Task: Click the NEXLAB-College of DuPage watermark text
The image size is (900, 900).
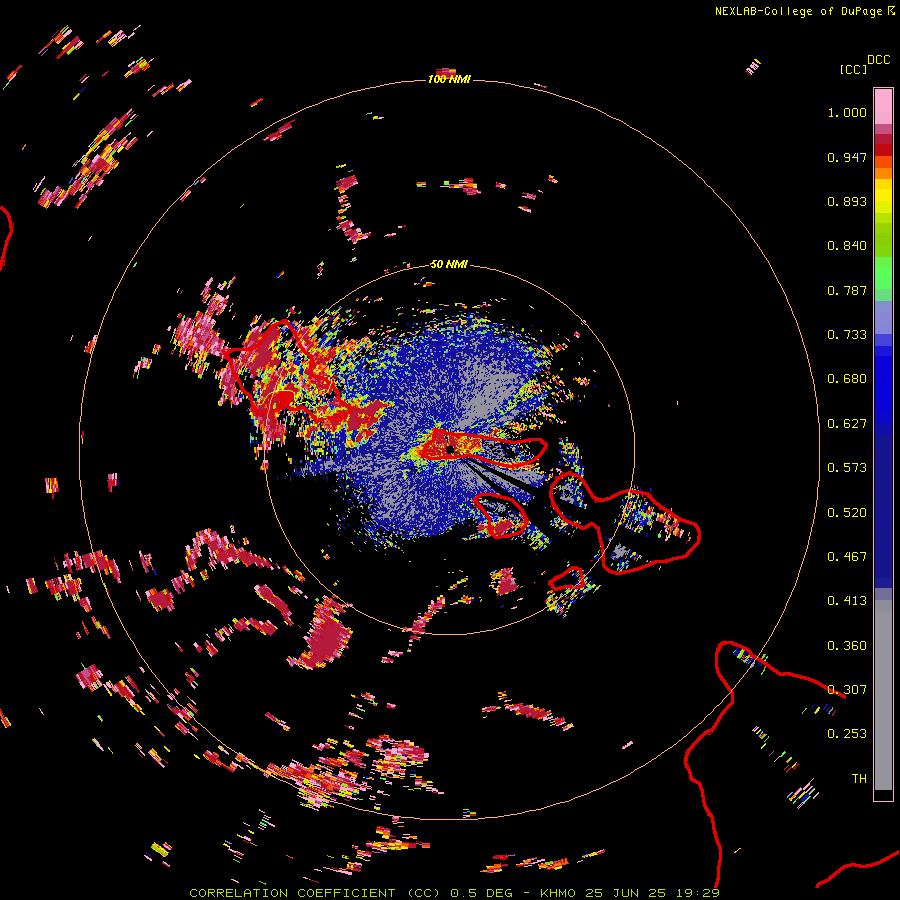Action: pos(804,11)
